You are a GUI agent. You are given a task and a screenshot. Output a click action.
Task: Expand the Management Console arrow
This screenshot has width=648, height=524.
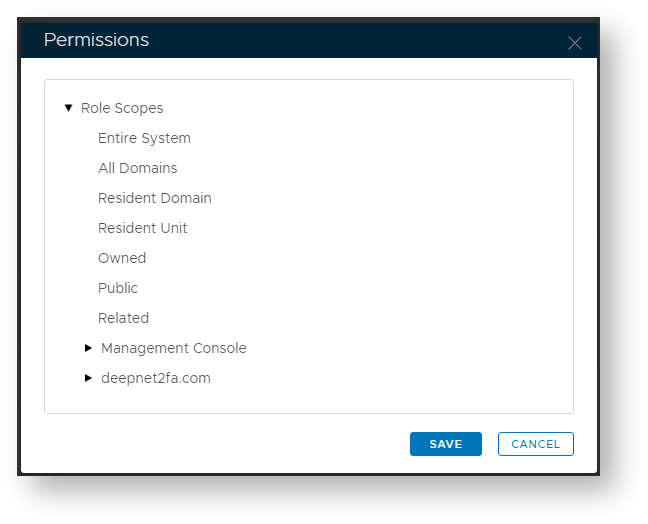click(89, 348)
